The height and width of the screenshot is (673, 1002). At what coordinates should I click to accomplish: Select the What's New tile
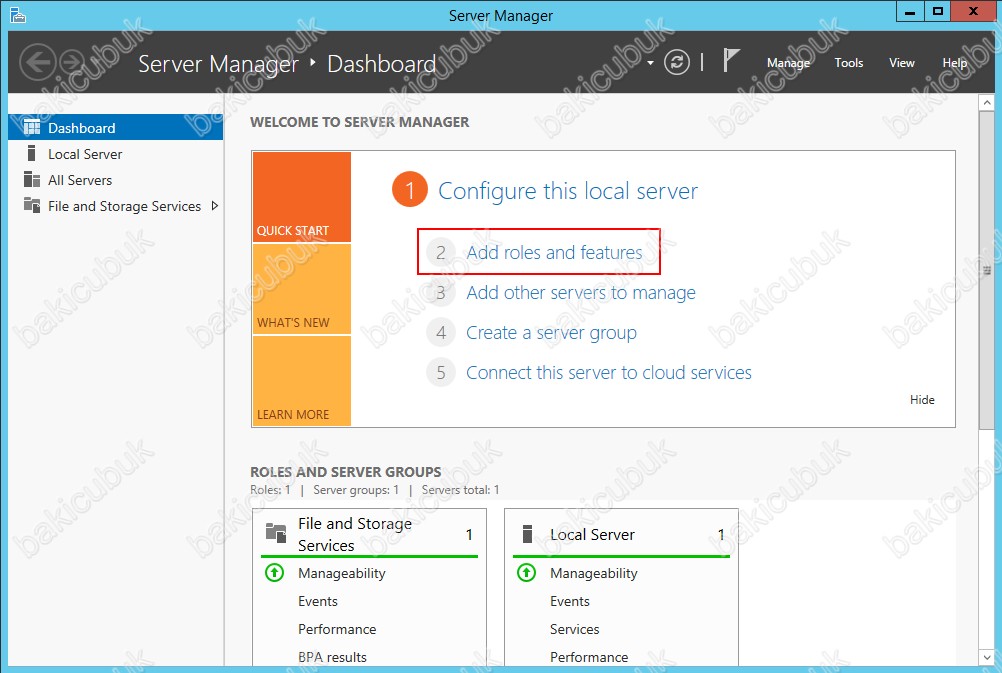point(302,289)
